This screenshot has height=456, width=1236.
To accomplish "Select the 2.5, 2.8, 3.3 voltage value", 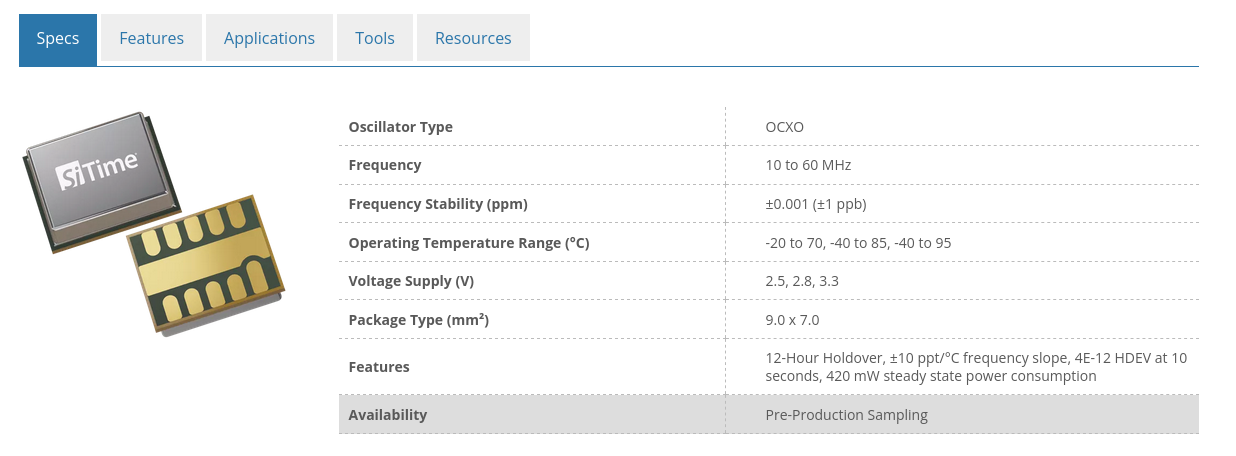I will [x=801, y=281].
